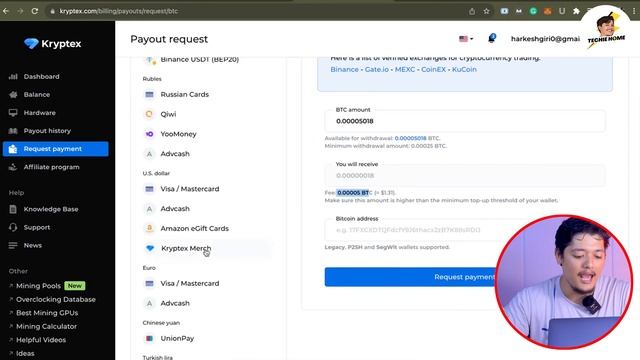Click the Dashboard chart icon
640x360 pixels.
(x=13, y=76)
